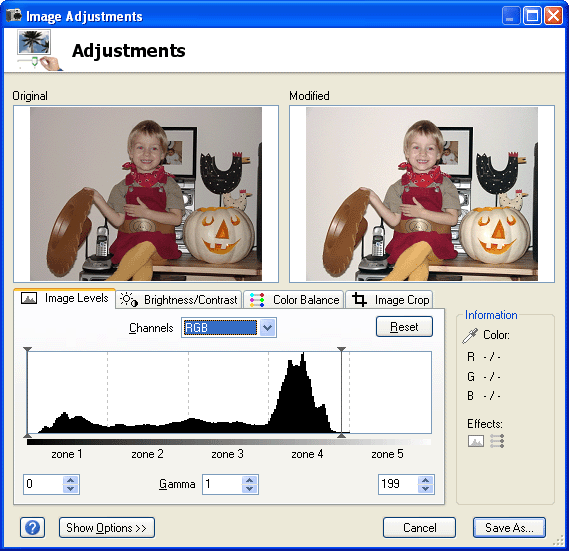Click the Adjustments header picture icon
This screenshot has width=569, height=551.
(x=39, y=50)
